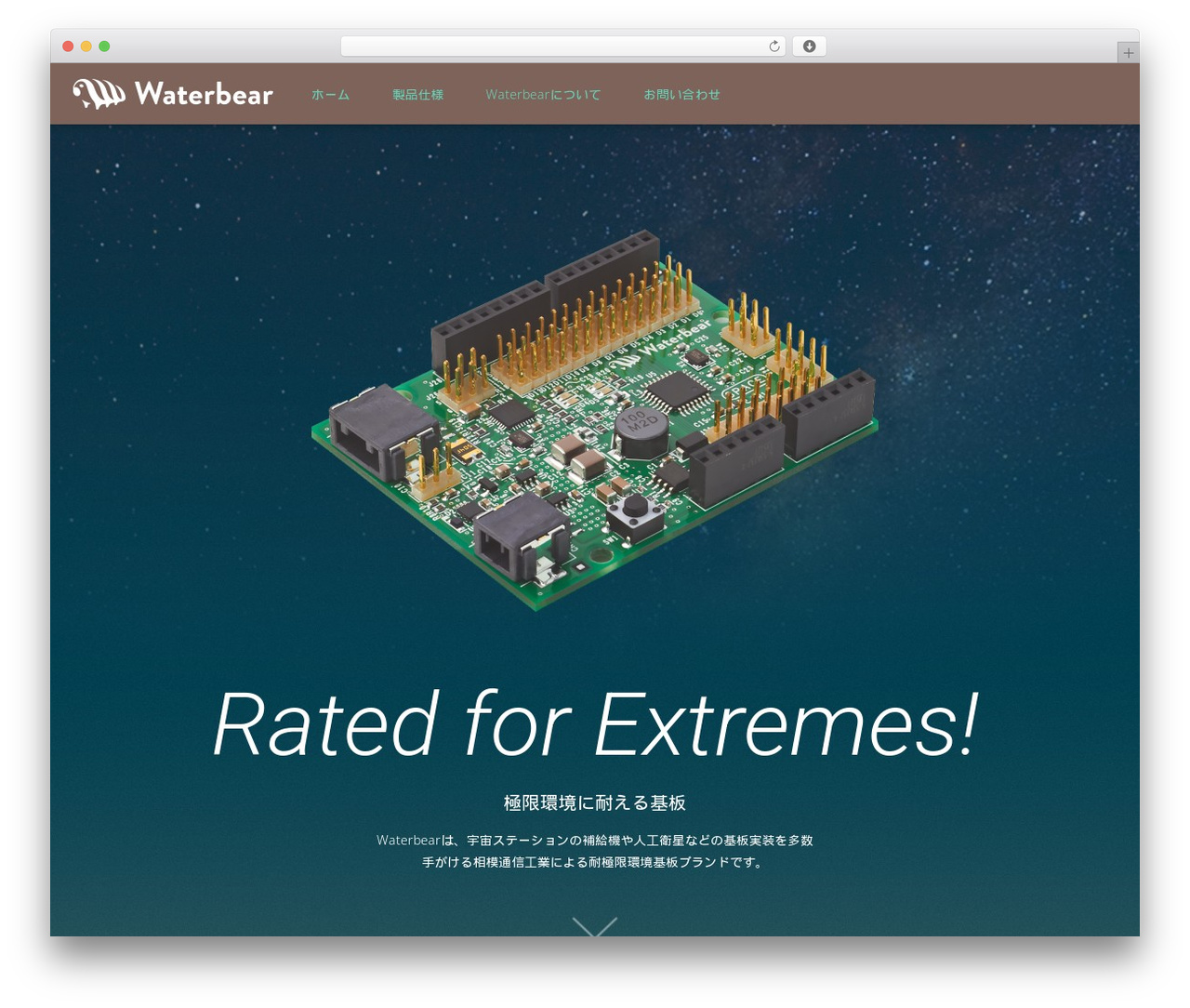This screenshot has height=1008, width=1190.
Task: Open the Waterbearについて navigation link
Action: [x=543, y=95]
